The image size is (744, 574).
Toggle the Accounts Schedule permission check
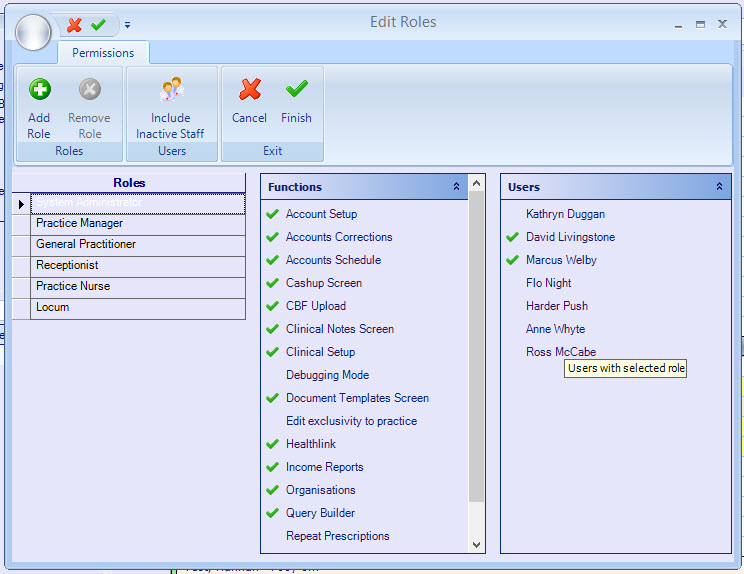[272, 260]
